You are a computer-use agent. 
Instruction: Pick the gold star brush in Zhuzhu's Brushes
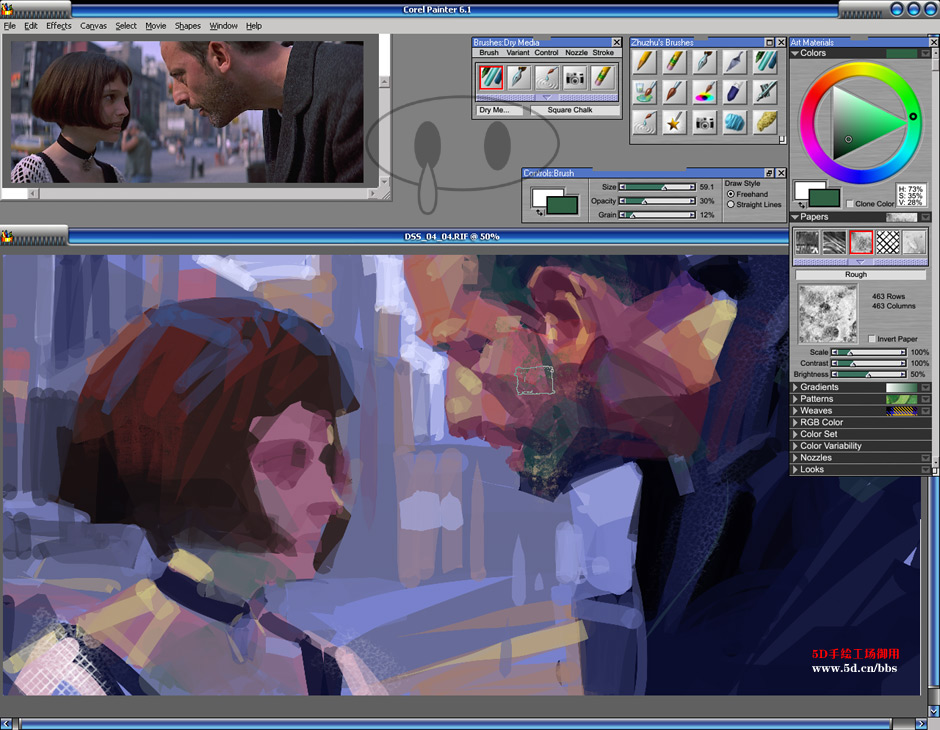click(675, 123)
